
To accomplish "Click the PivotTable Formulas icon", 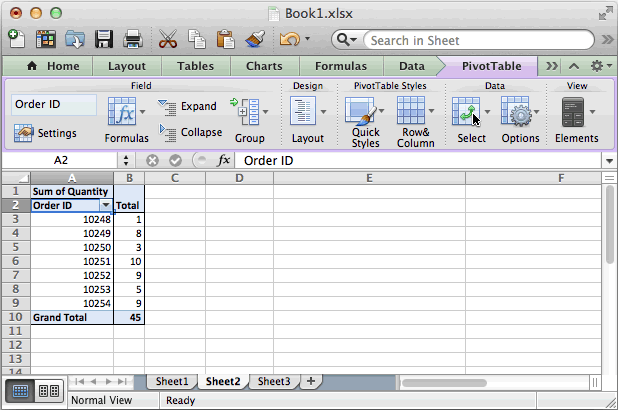I will 122,112.
